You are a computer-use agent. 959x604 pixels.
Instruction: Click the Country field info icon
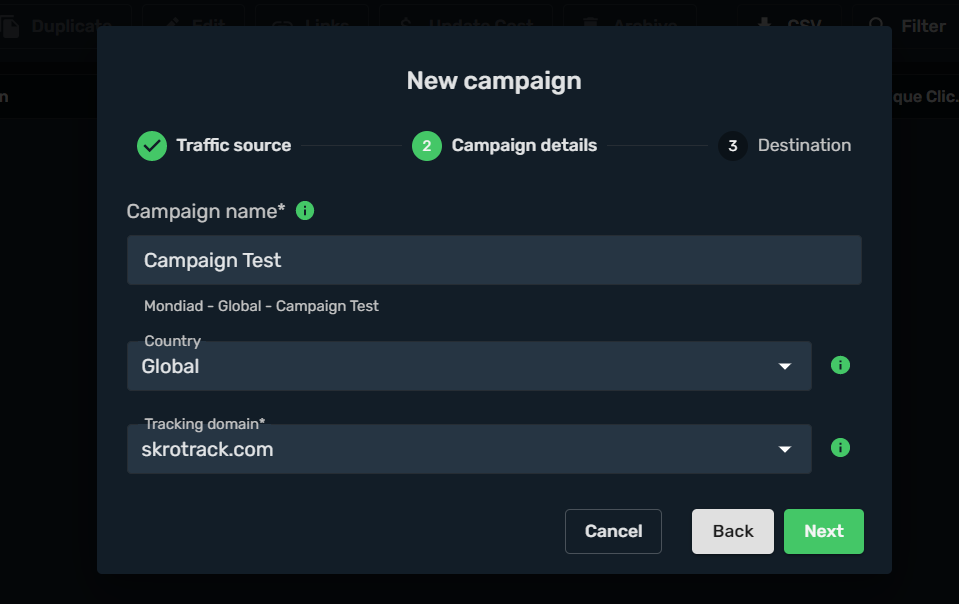[x=841, y=365]
